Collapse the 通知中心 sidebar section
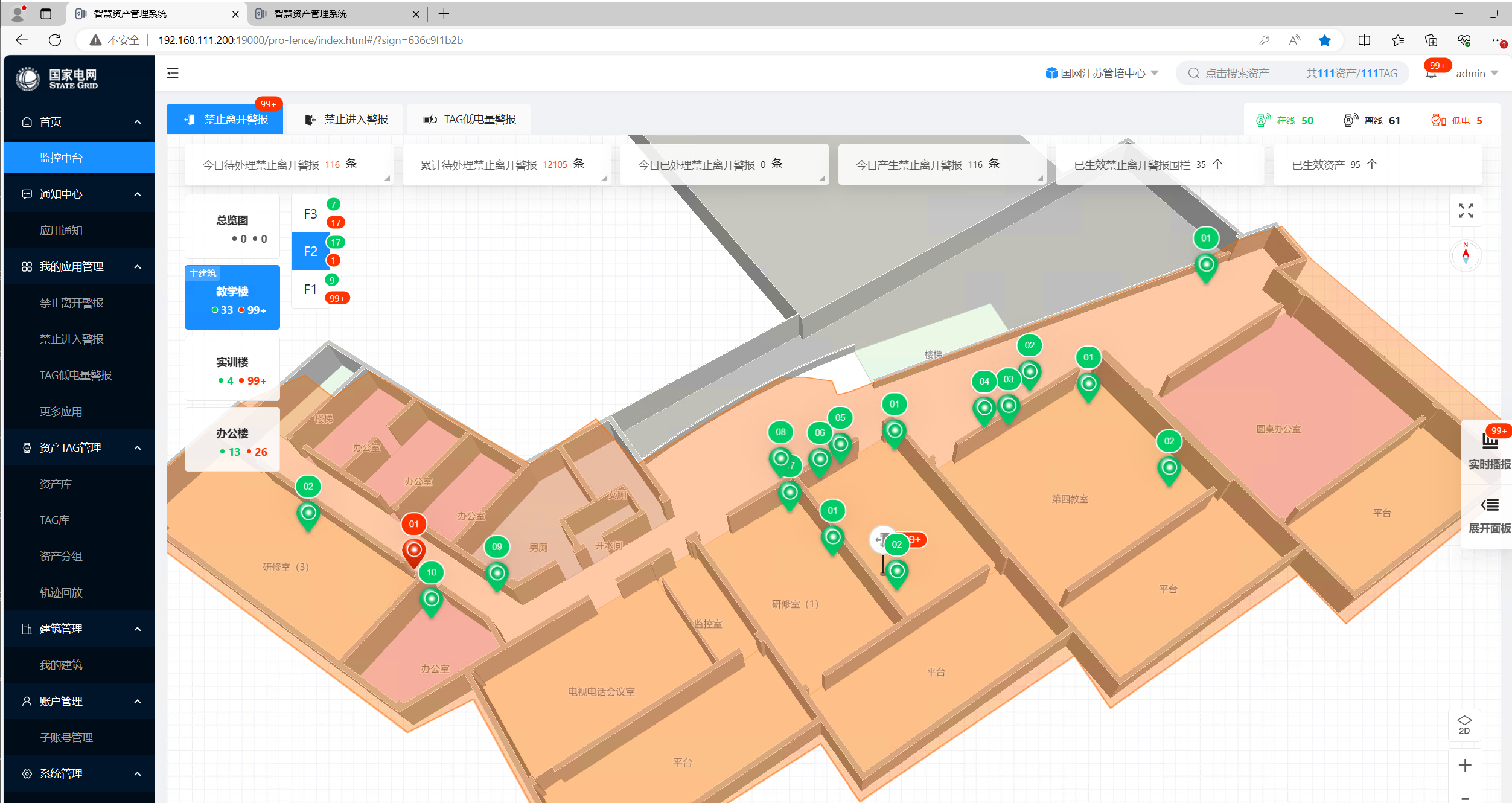 coord(79,194)
